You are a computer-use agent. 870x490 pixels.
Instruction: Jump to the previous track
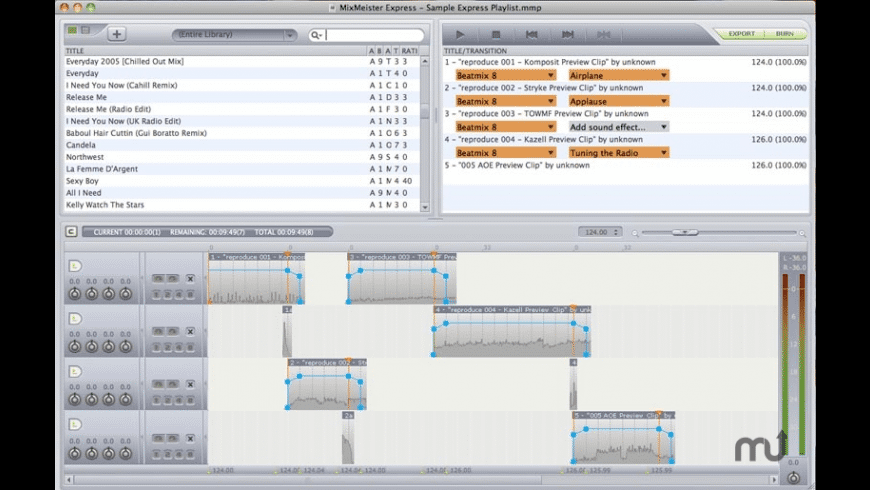[532, 34]
